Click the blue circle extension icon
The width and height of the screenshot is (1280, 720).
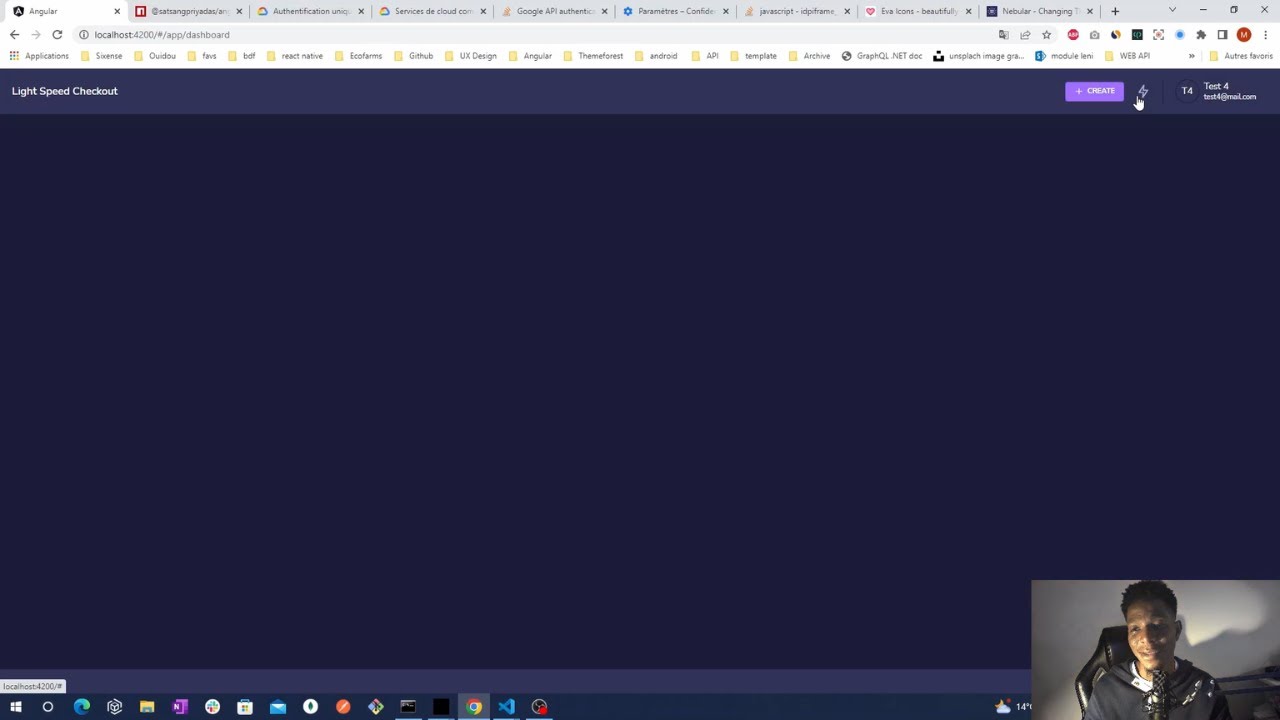(x=1179, y=35)
